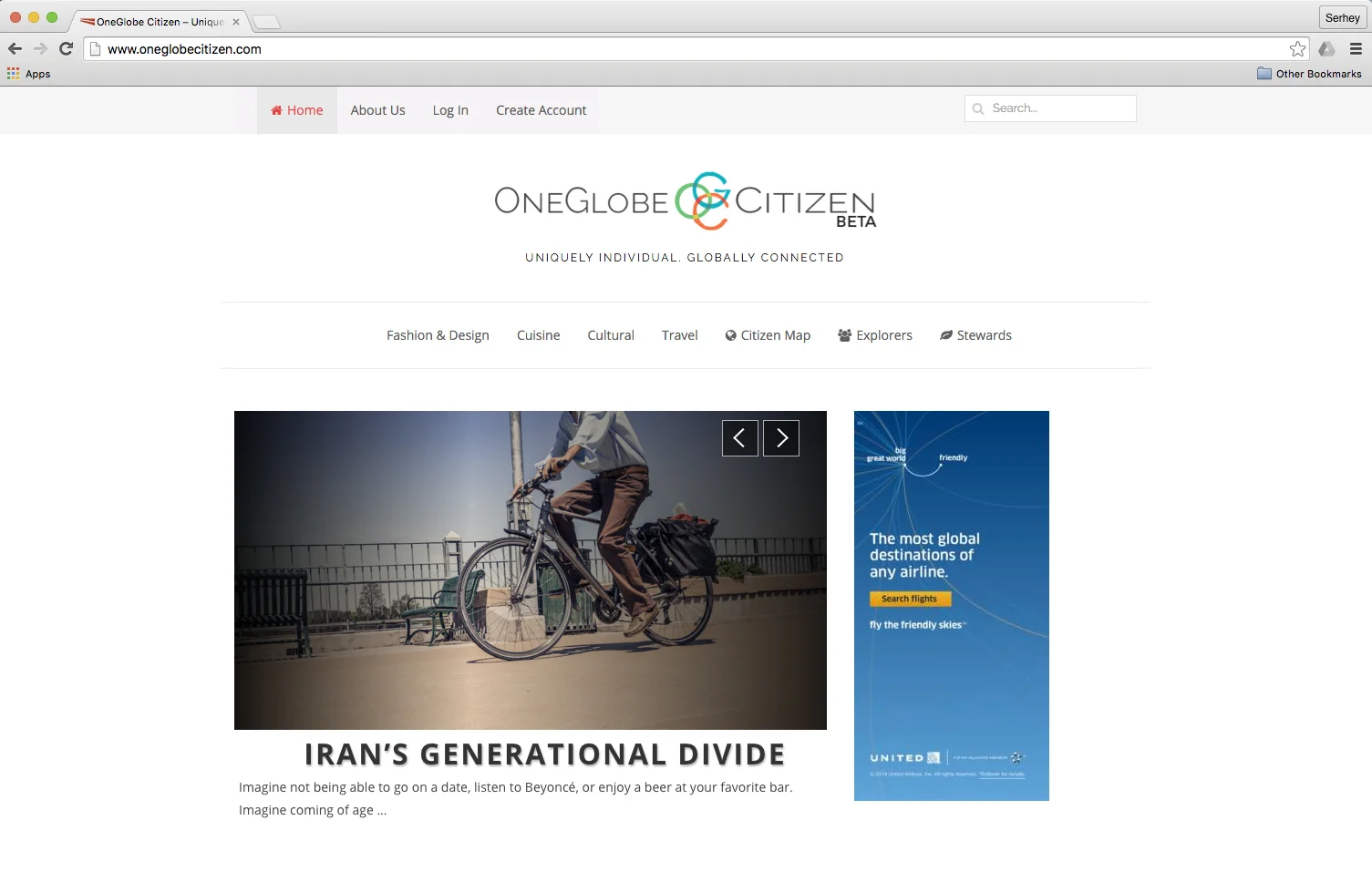Click the browser back arrow

point(15,49)
